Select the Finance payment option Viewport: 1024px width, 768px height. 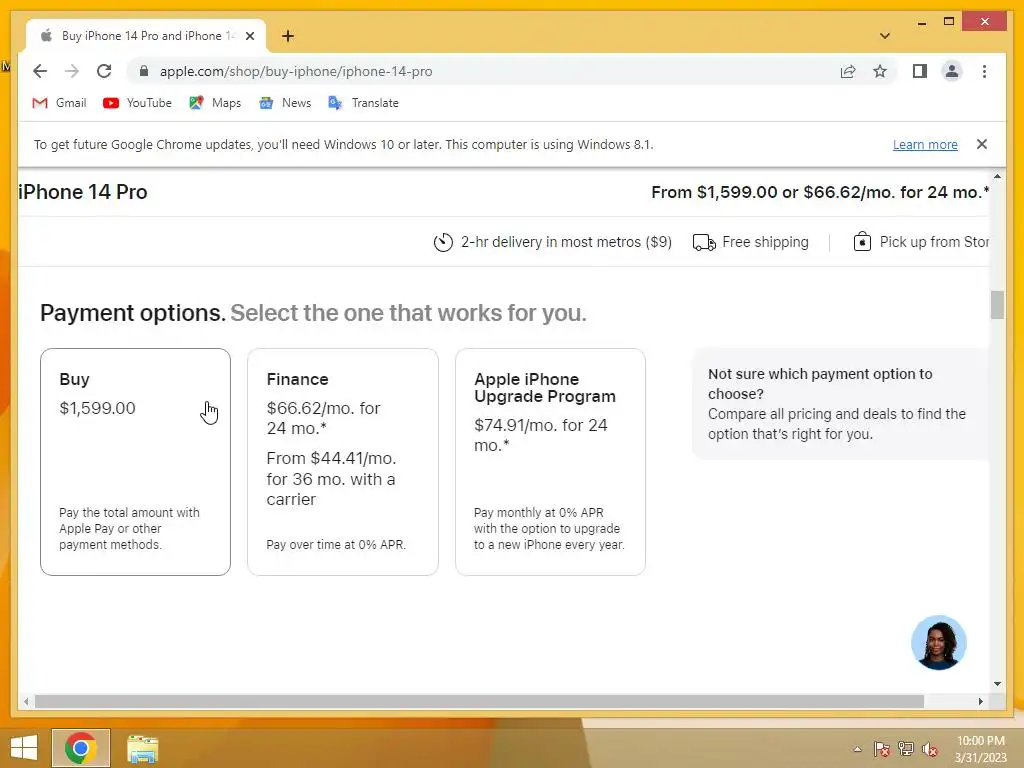343,462
